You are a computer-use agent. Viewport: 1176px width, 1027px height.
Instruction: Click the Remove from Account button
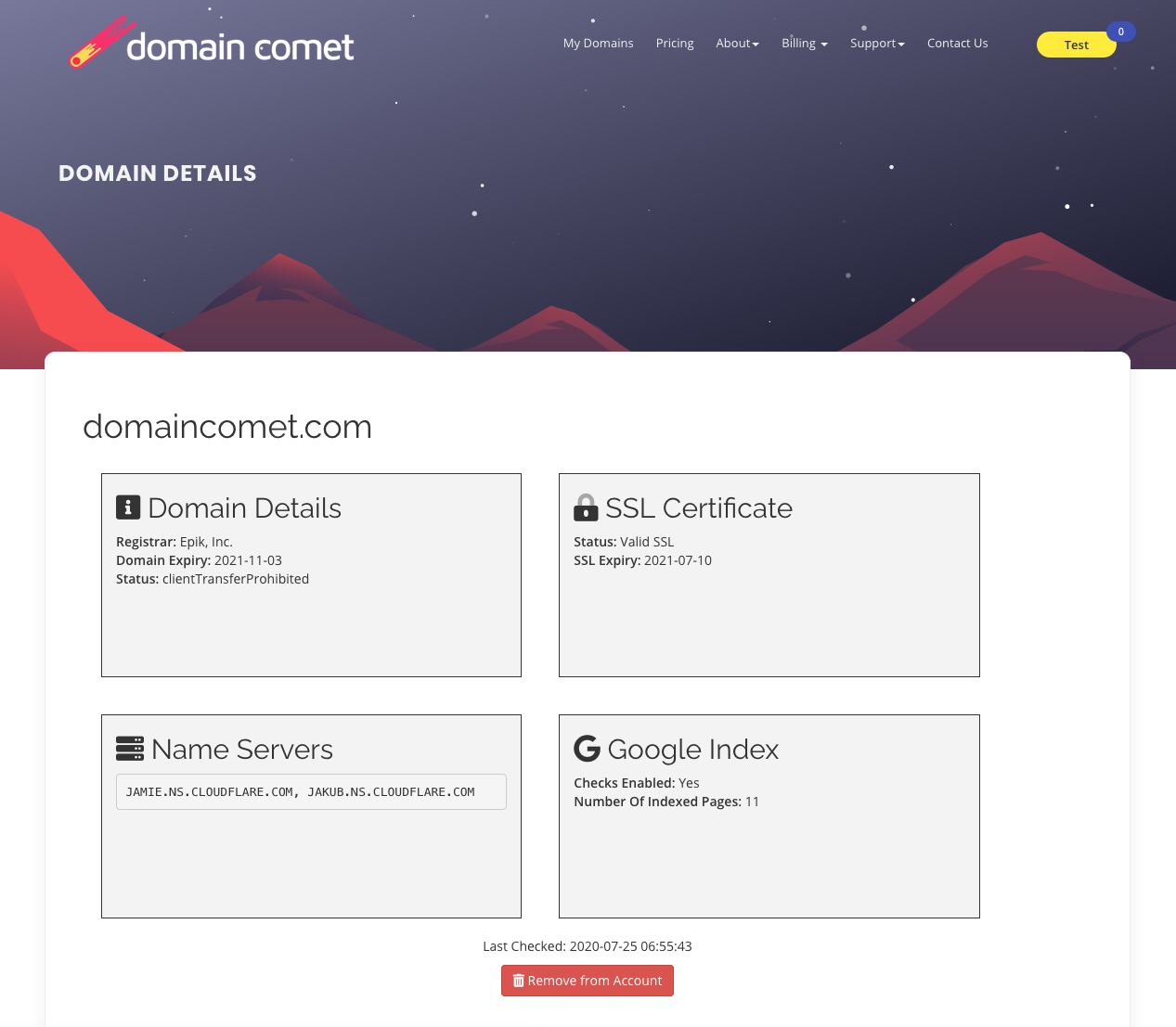coord(587,981)
